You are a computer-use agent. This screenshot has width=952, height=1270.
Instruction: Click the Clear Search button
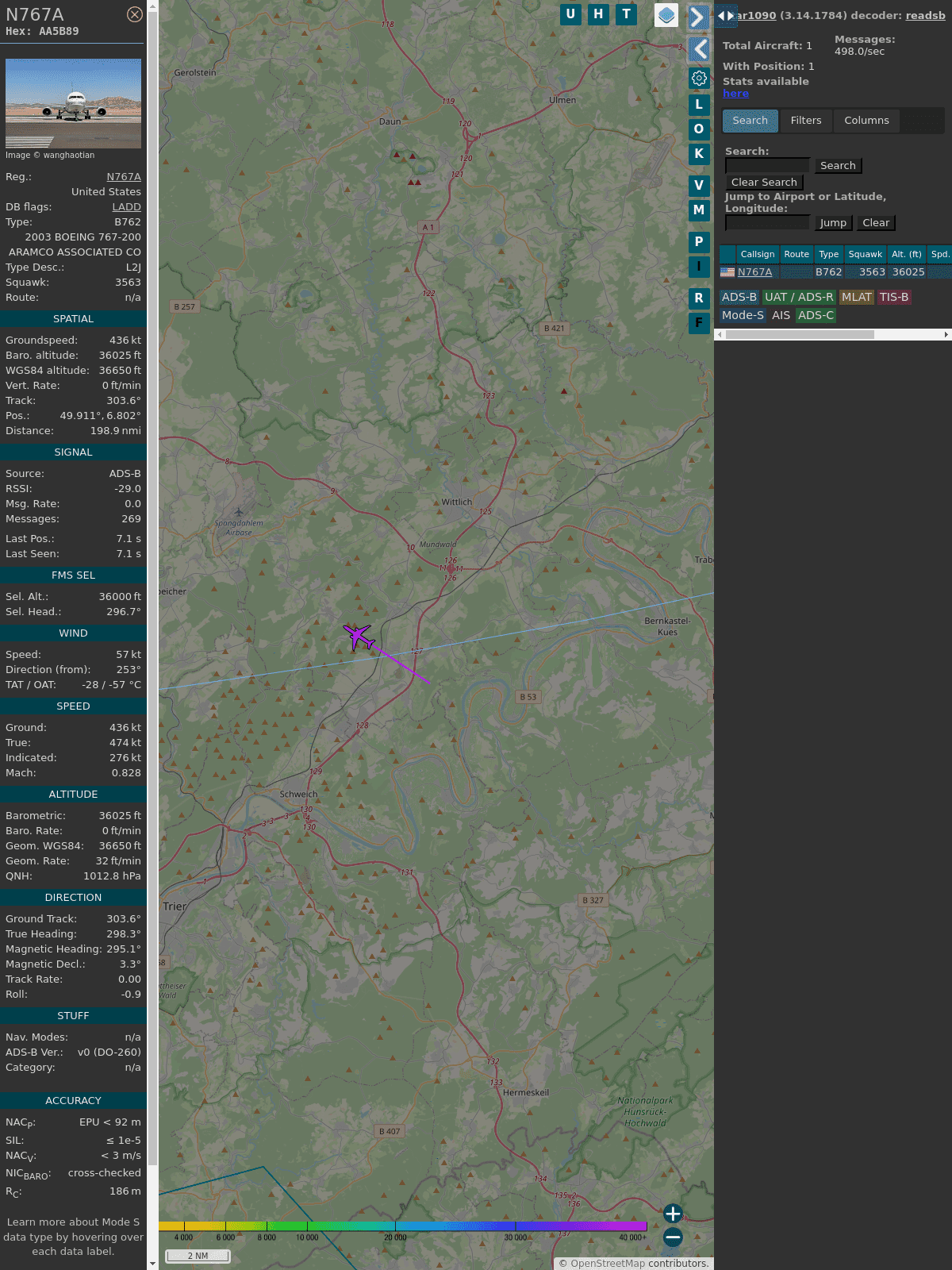(x=763, y=183)
